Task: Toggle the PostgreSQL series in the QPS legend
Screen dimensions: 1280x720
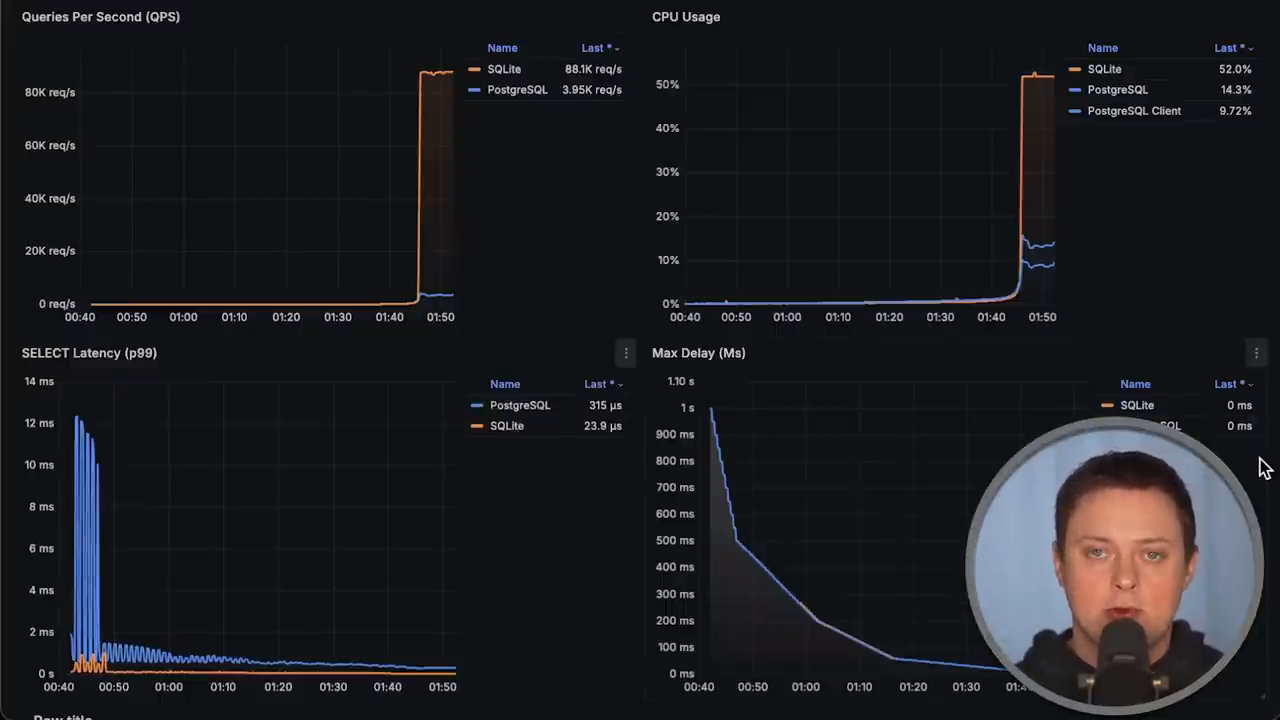Action: click(x=517, y=90)
